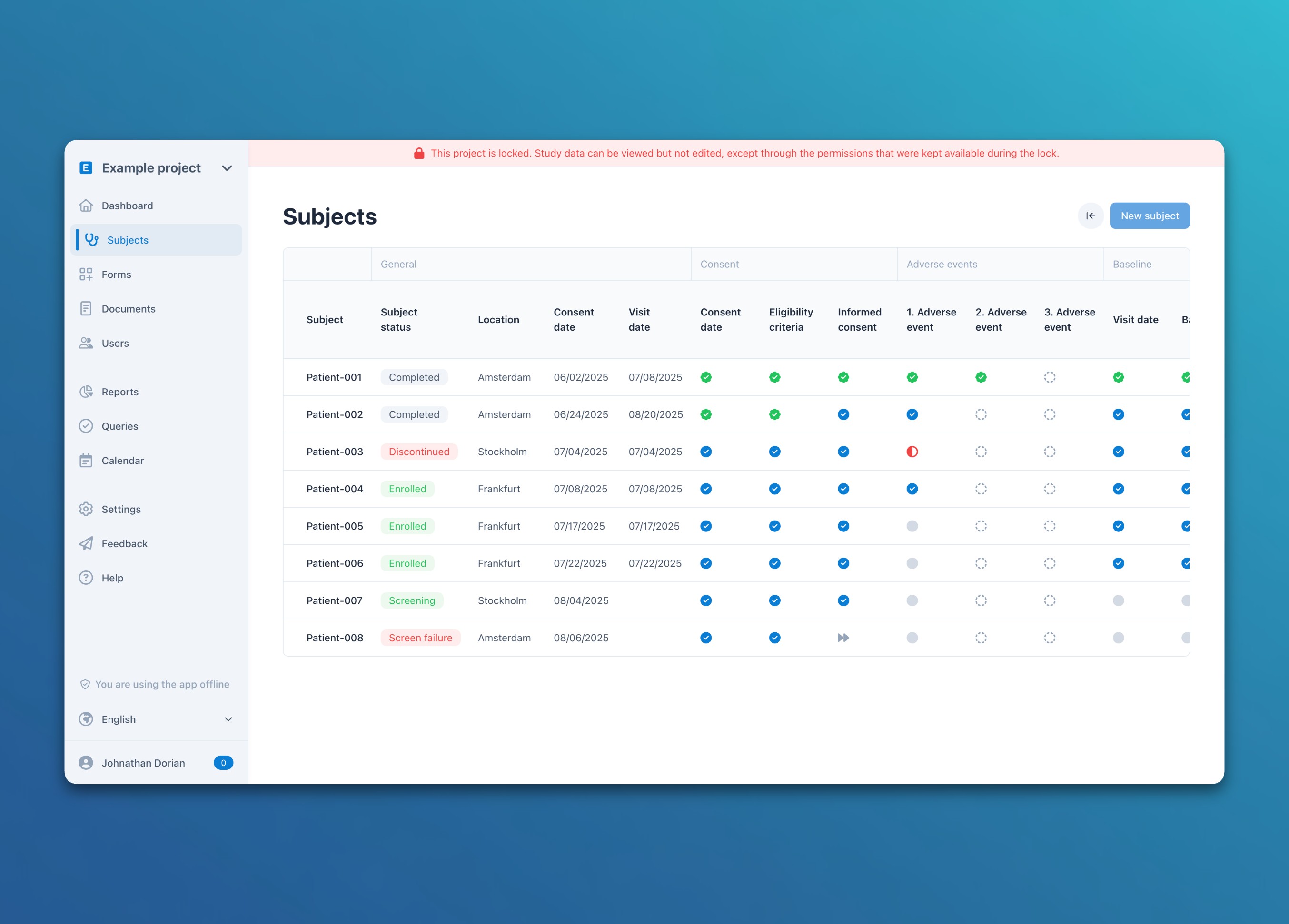The height and width of the screenshot is (924, 1289).
Task: Click Patient-001 green Consent date check
Action: 706,377
